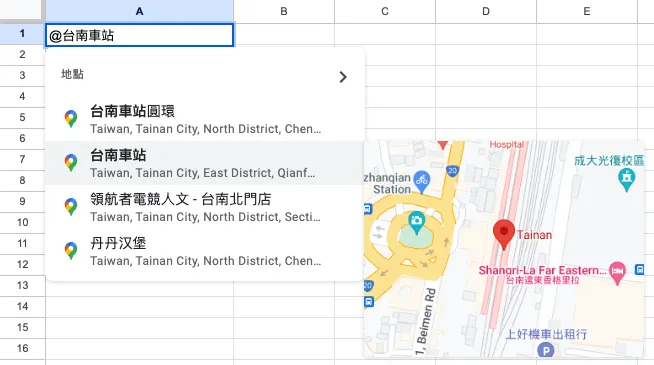Click cell A14 in the grid
Screen dimensions: 654x365
click(139, 307)
